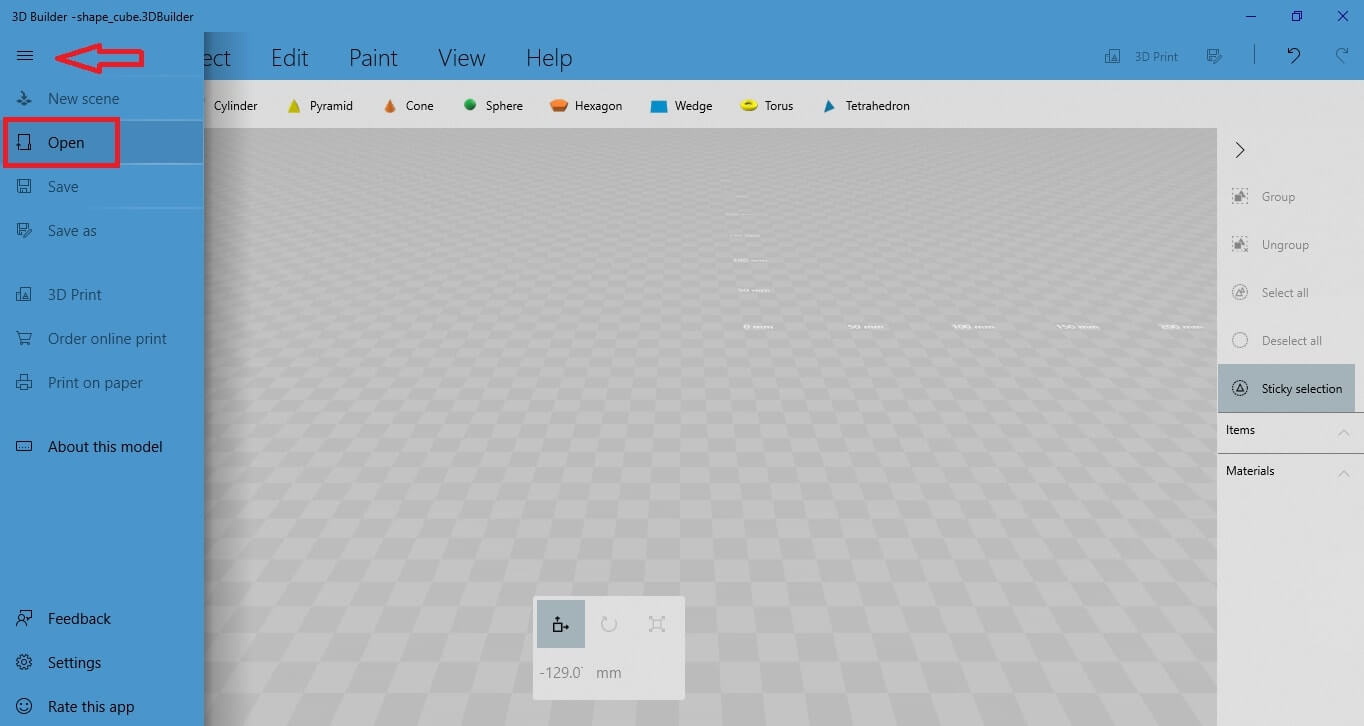The image size is (1364, 726).
Task: Click the move distance value field
Action: (562, 673)
